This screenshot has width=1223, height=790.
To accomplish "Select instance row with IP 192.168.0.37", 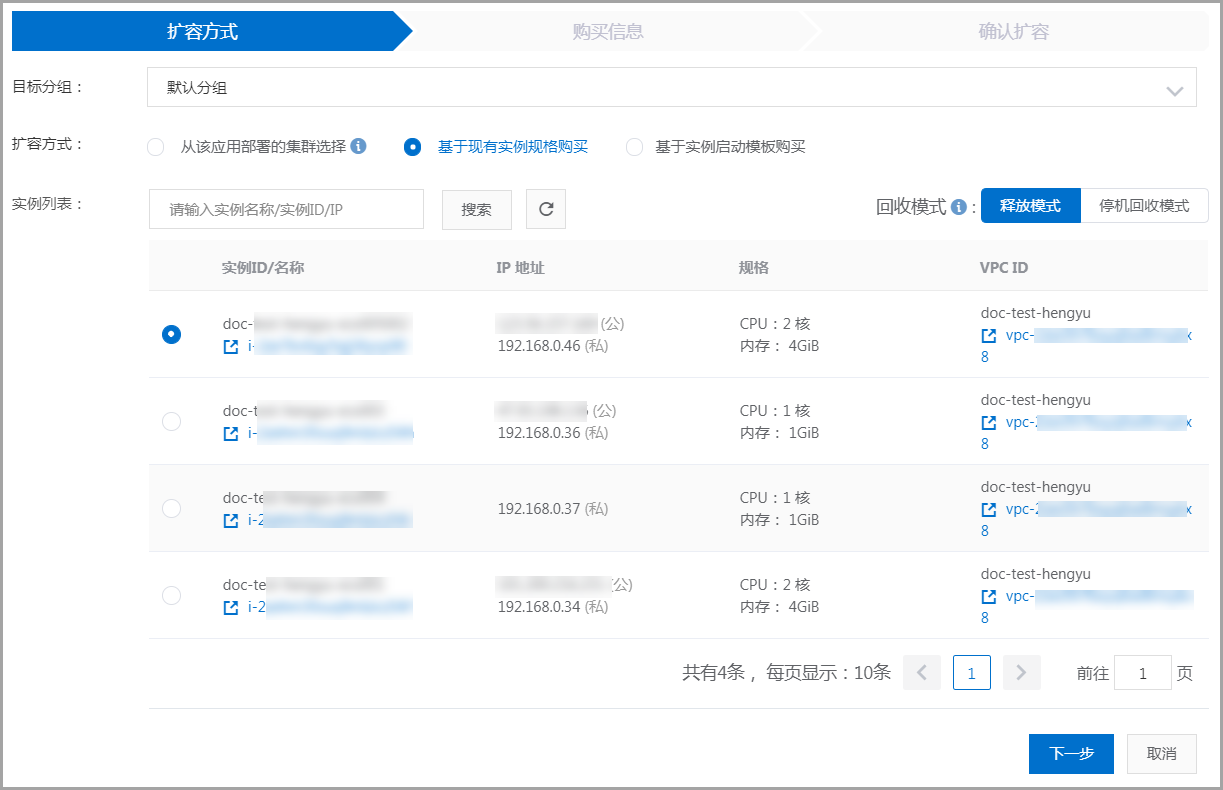I will tap(172, 508).
